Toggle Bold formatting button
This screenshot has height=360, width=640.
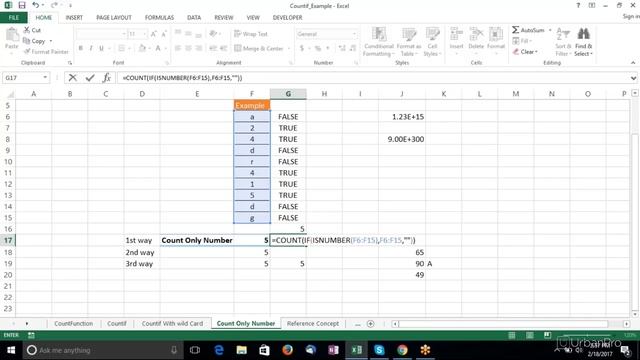pos(81,48)
